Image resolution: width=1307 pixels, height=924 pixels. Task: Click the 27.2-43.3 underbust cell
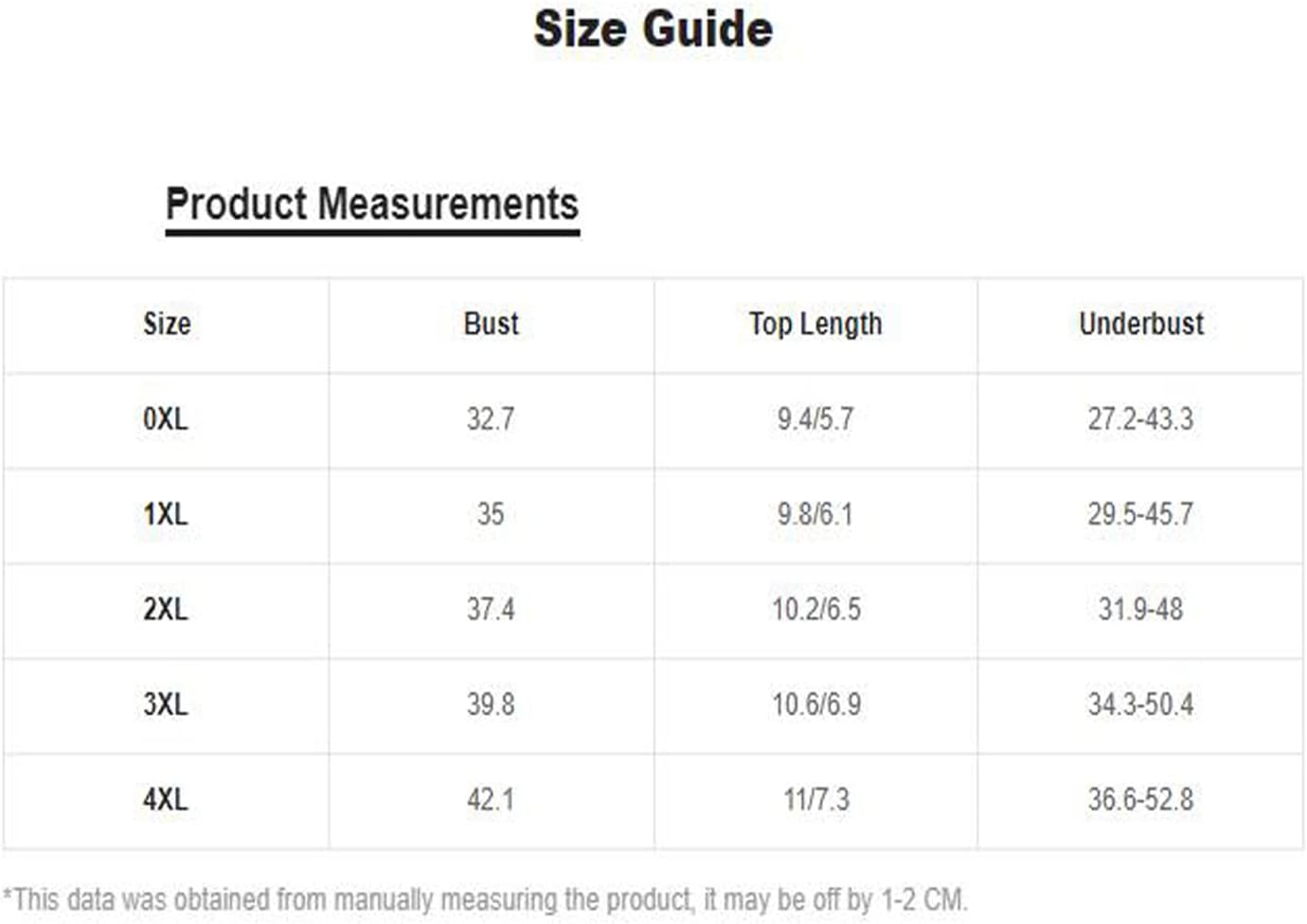coord(1140,418)
